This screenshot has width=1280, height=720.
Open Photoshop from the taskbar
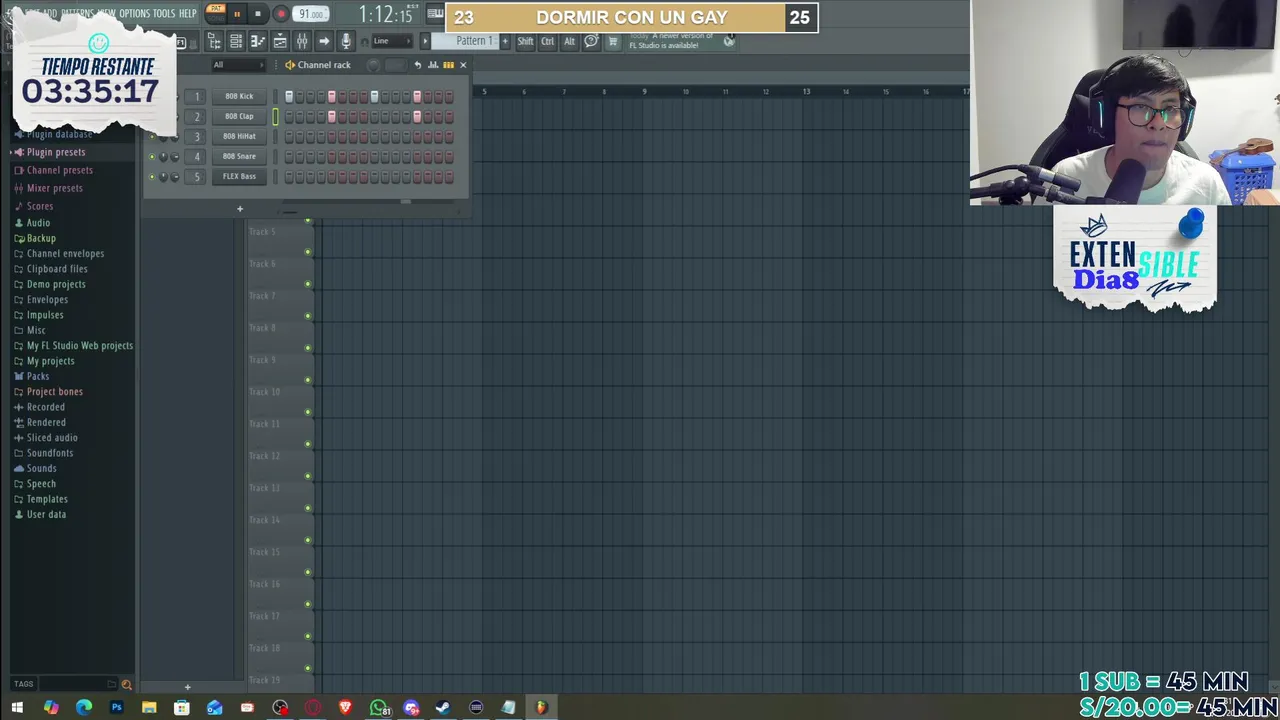pyautogui.click(x=116, y=708)
